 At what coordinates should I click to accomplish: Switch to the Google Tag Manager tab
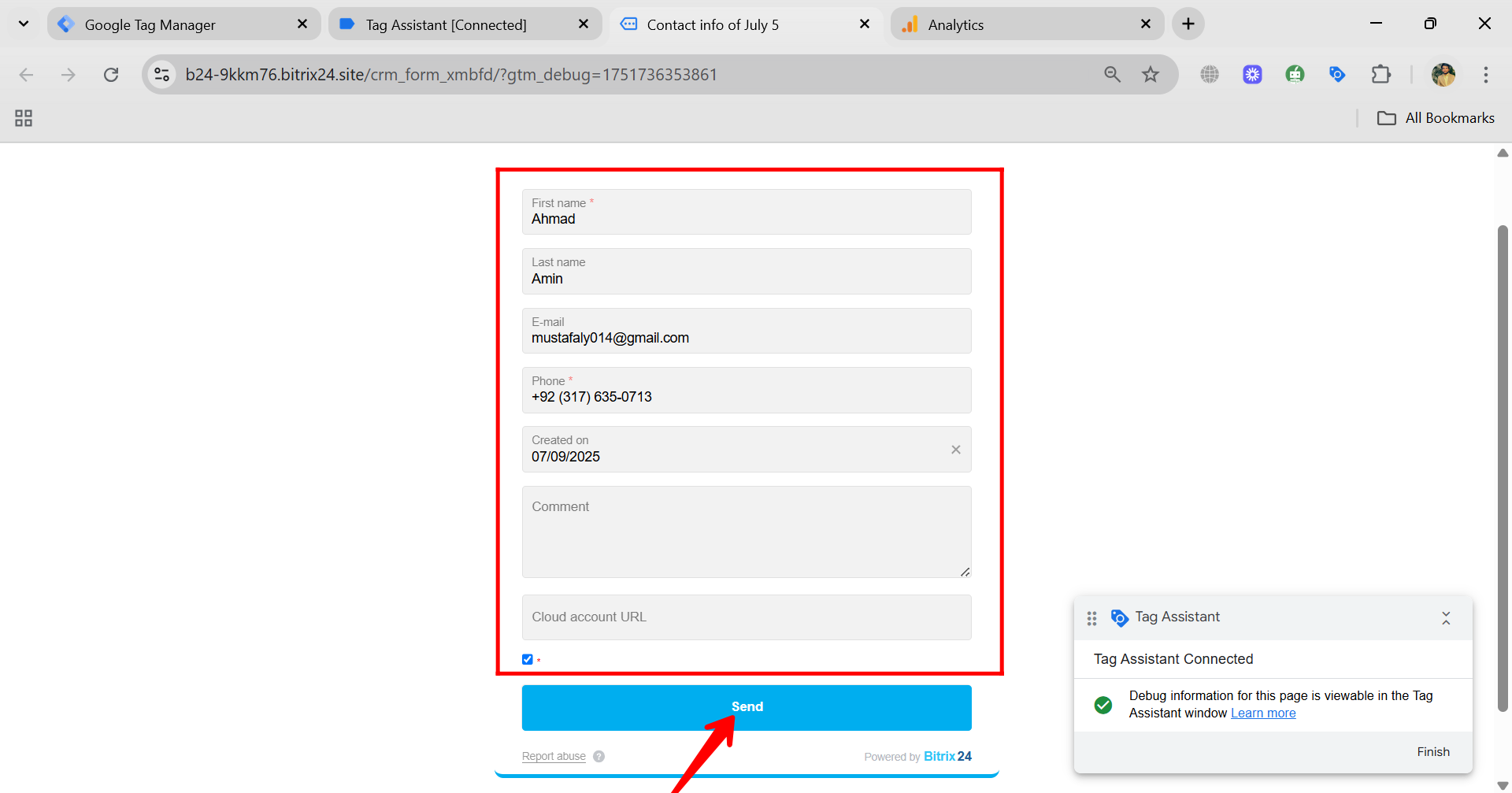[x=183, y=24]
